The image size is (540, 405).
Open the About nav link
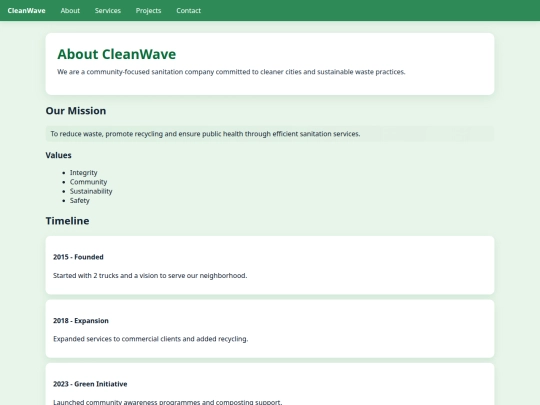point(70,11)
